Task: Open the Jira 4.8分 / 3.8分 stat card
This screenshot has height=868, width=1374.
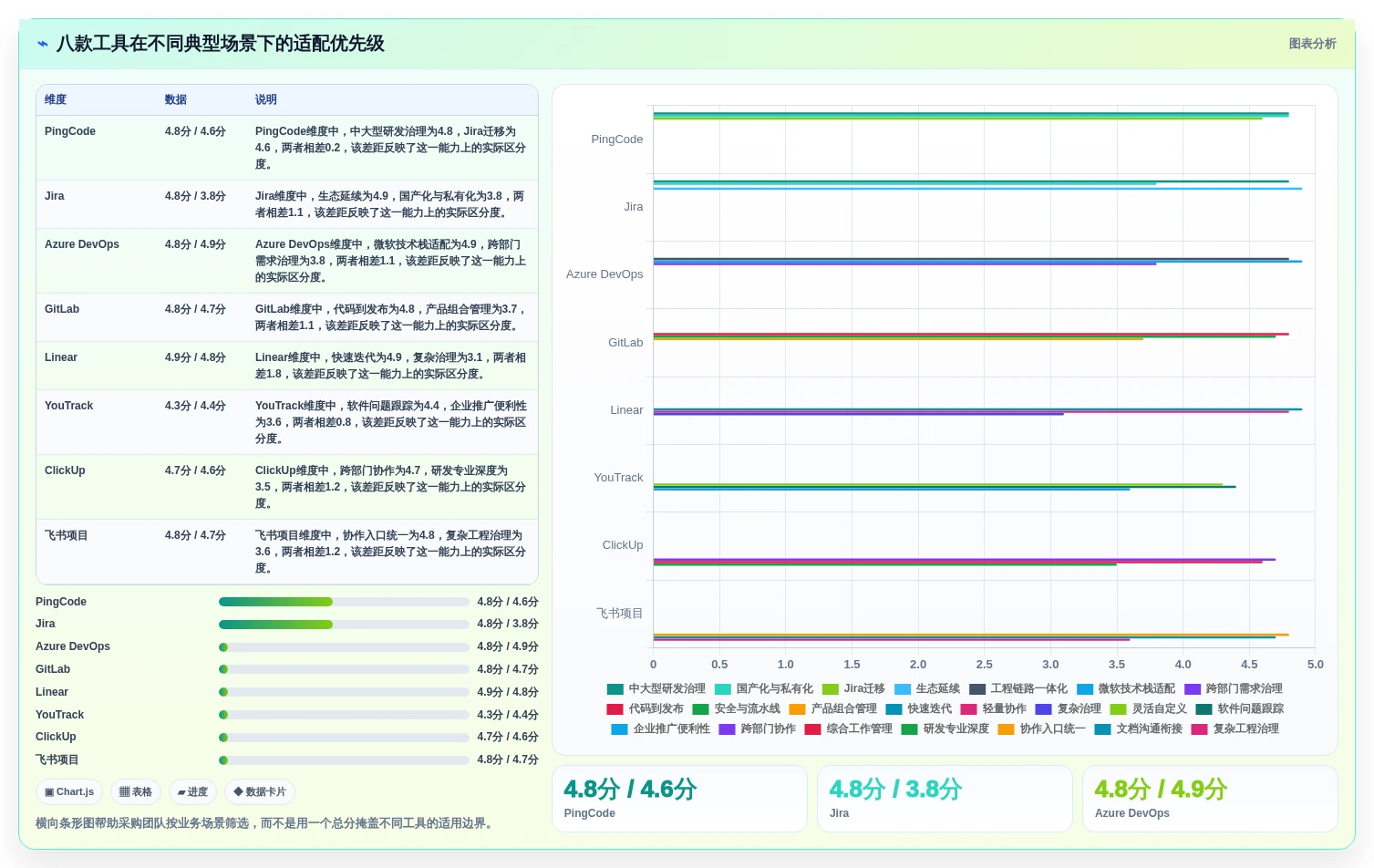Action: (945, 799)
